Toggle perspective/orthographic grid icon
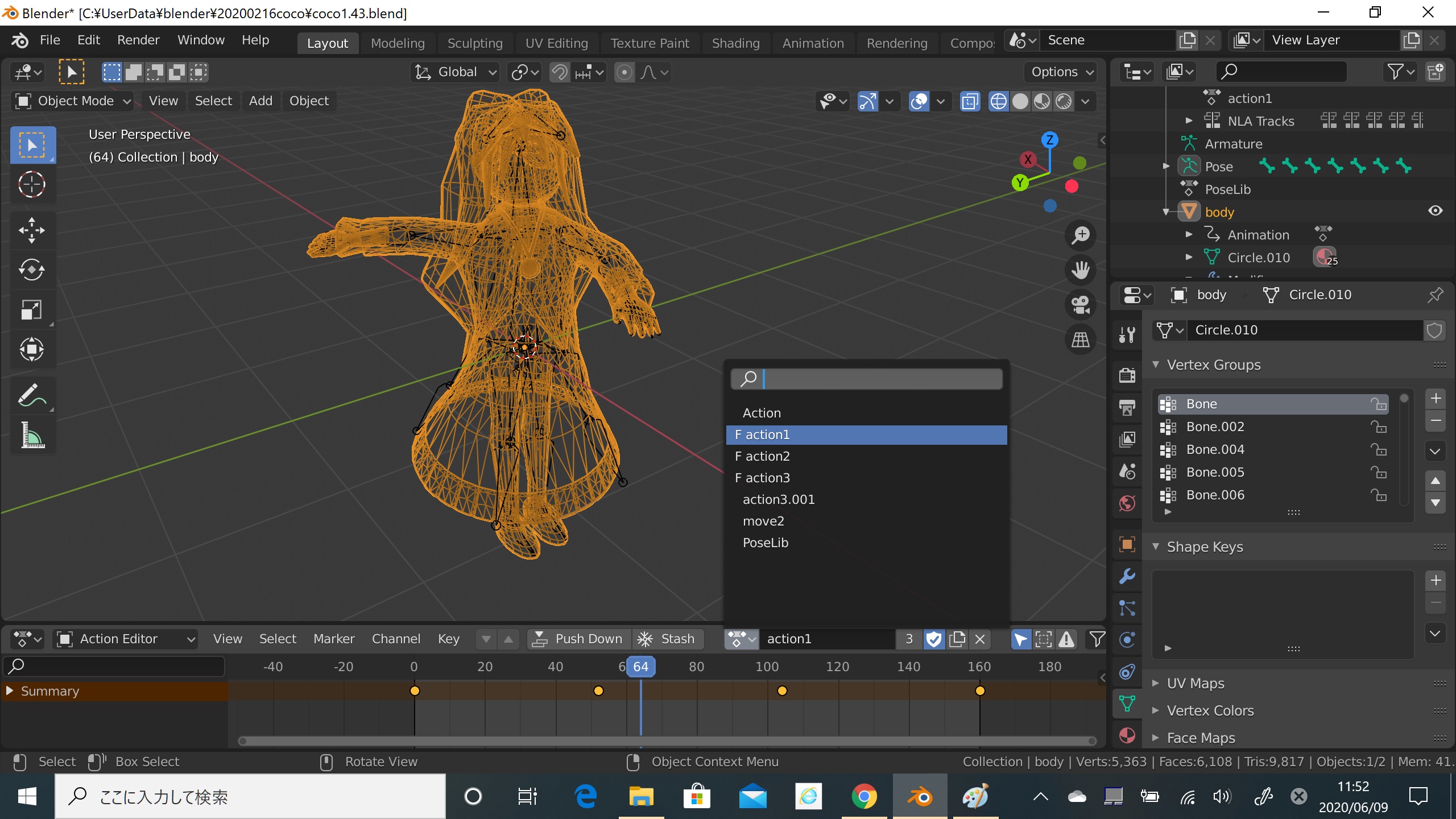 point(1080,340)
